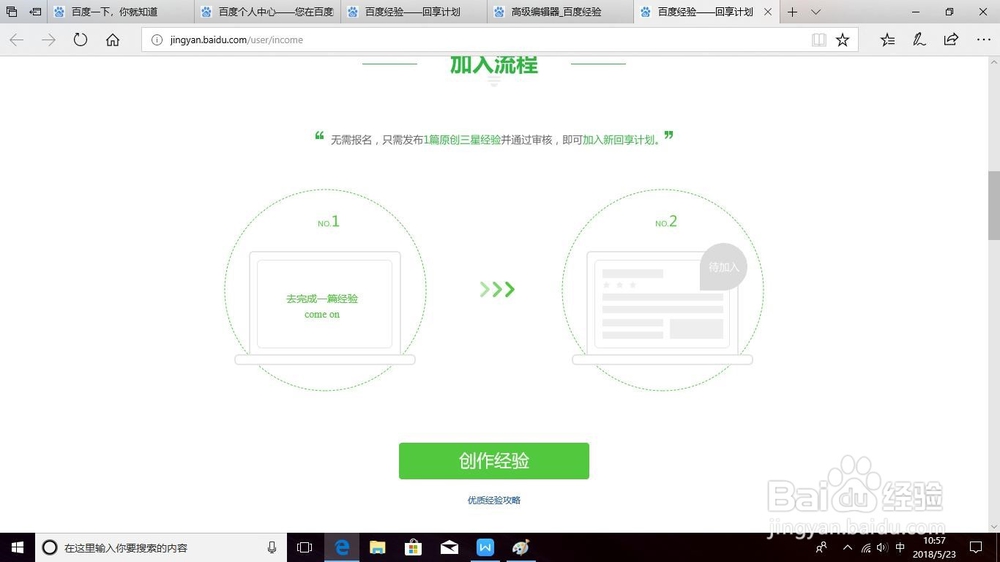This screenshot has width=1000, height=562.
Task: Open a new tab with plus button
Action: 792,11
